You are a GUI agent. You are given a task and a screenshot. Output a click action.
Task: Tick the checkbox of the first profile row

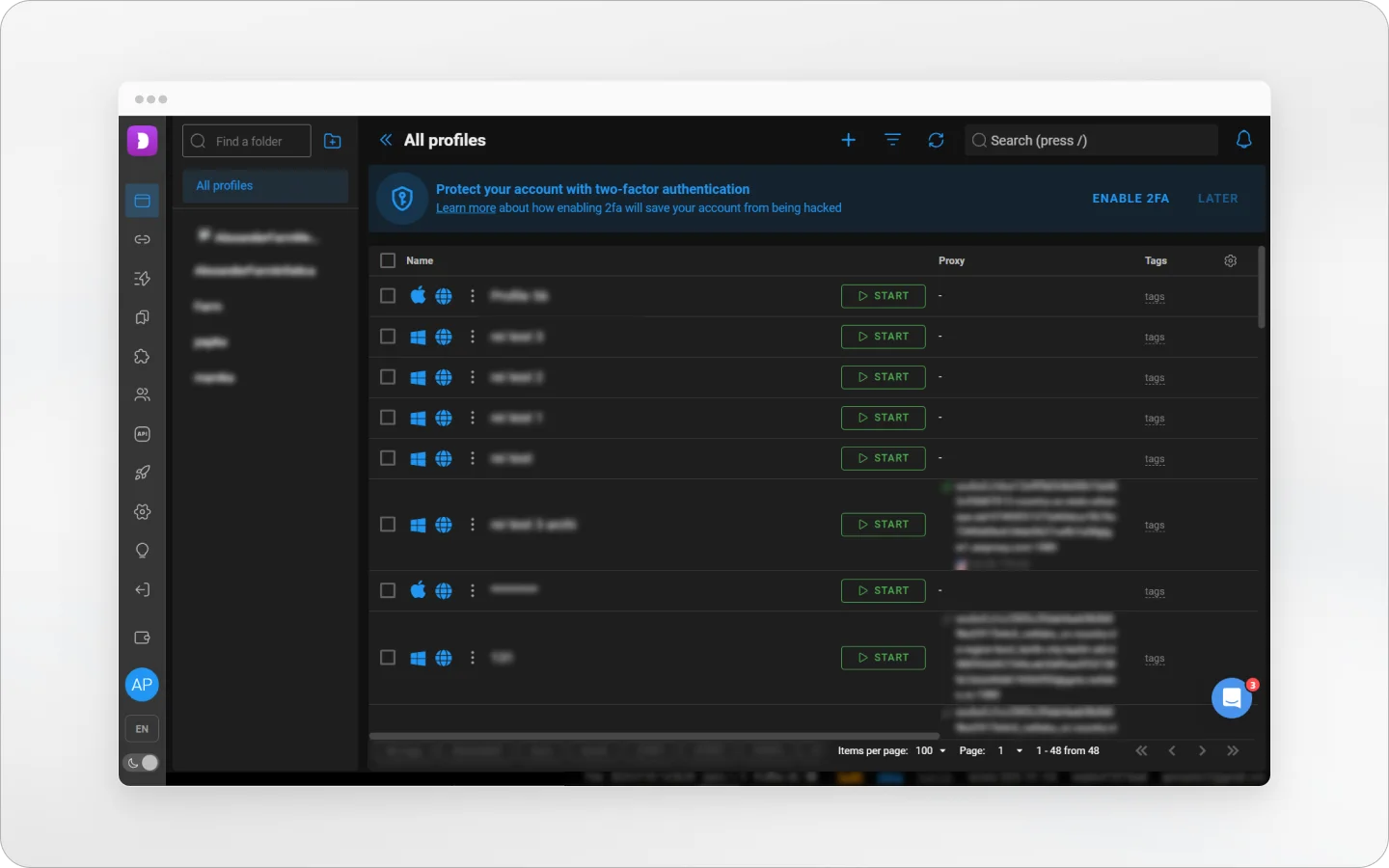(x=388, y=296)
